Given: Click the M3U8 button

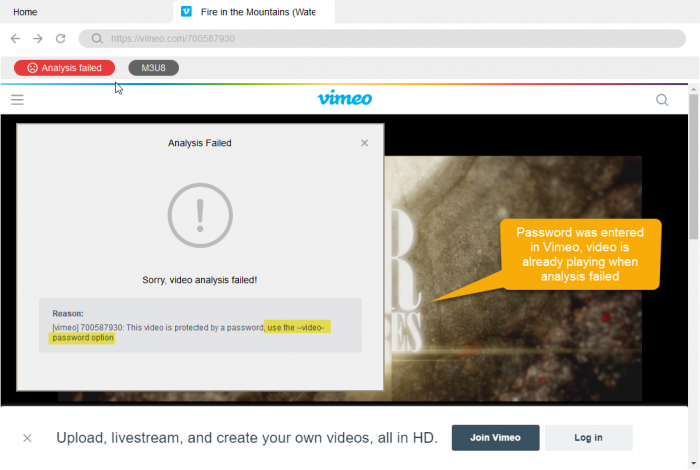Looking at the screenshot, I should [x=153, y=68].
